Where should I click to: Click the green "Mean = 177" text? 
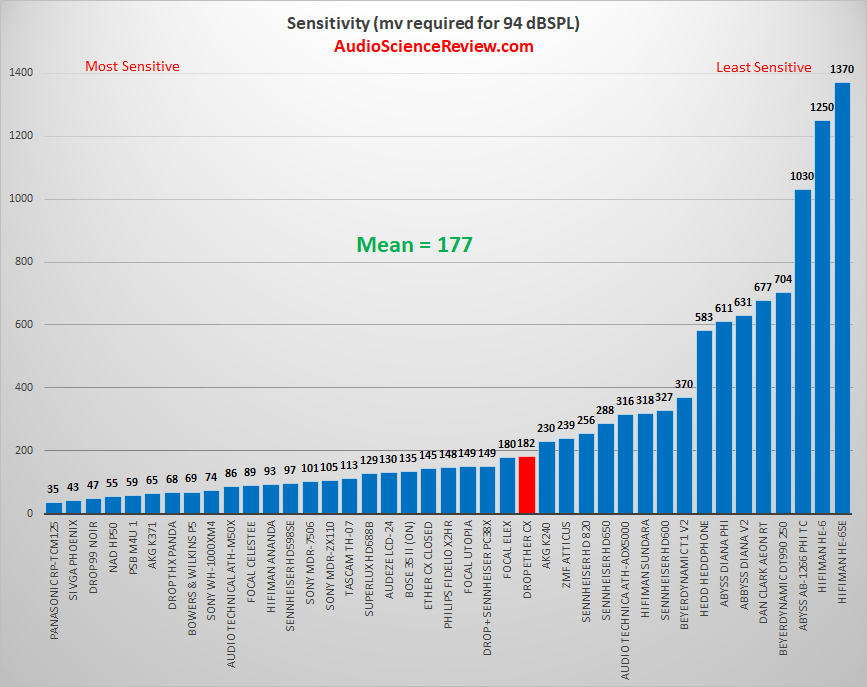click(415, 244)
